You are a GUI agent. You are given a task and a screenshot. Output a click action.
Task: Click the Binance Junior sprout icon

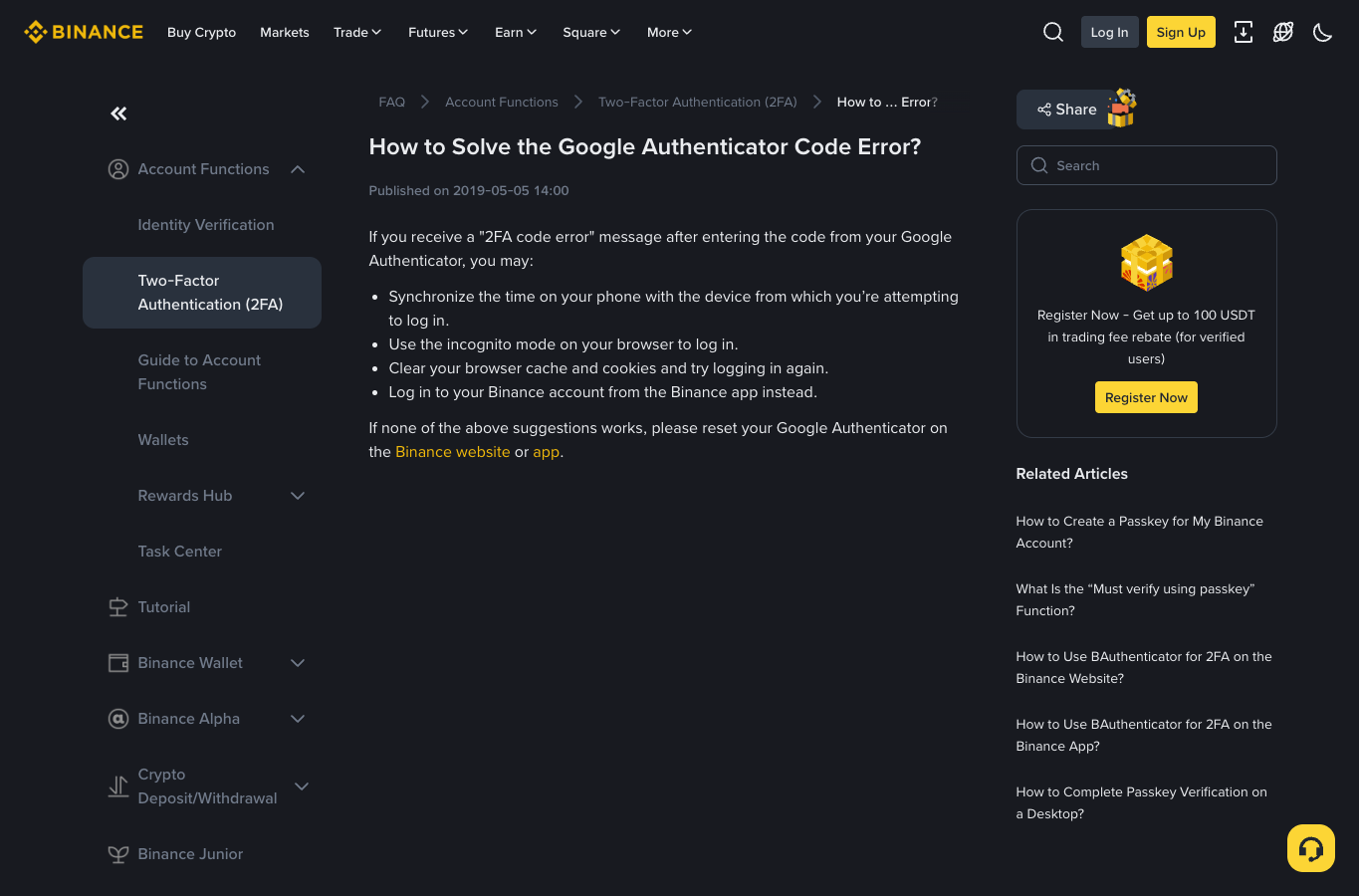[x=118, y=854]
